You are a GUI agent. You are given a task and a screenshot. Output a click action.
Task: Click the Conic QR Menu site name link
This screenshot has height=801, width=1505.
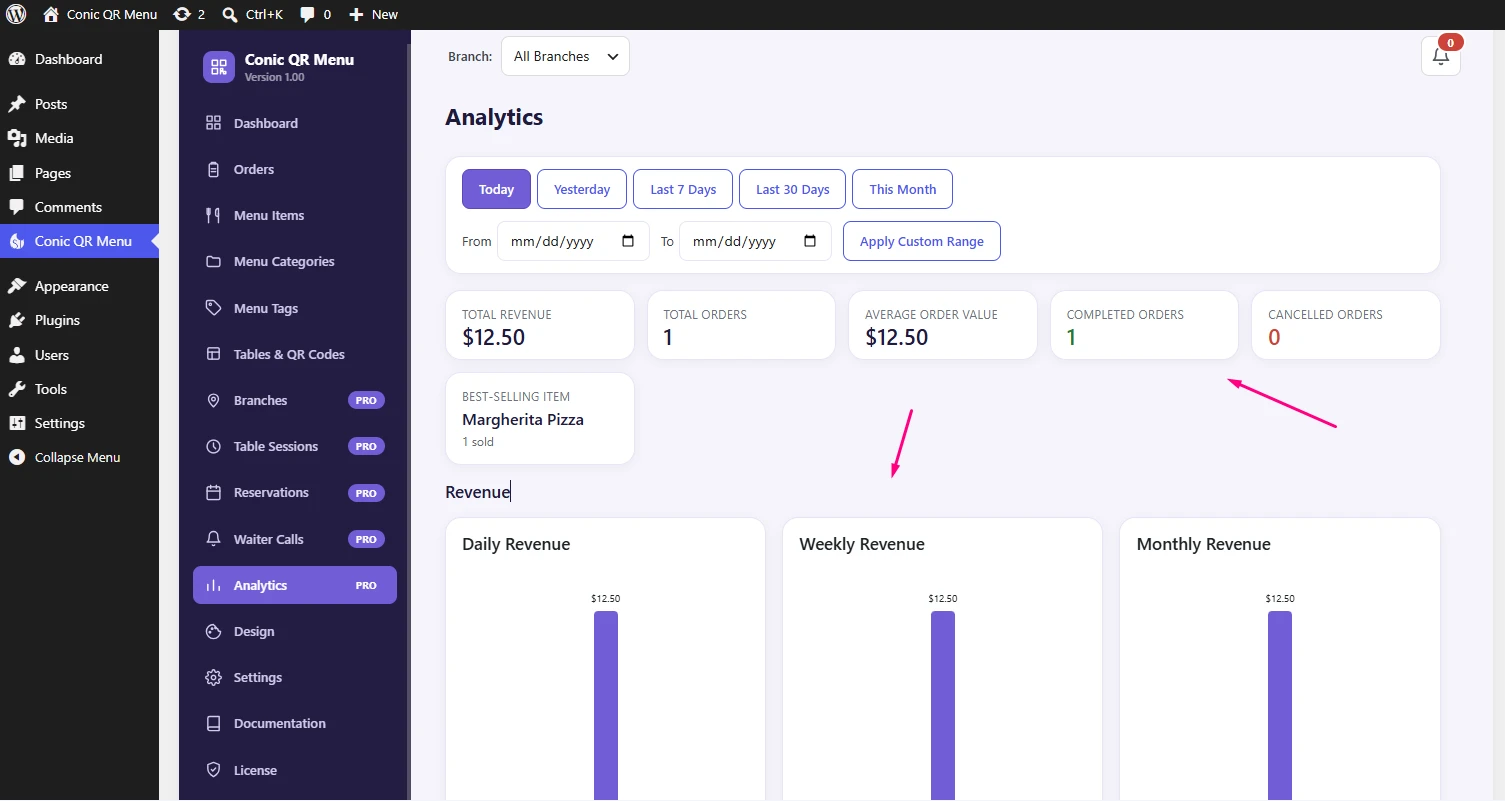pos(100,14)
